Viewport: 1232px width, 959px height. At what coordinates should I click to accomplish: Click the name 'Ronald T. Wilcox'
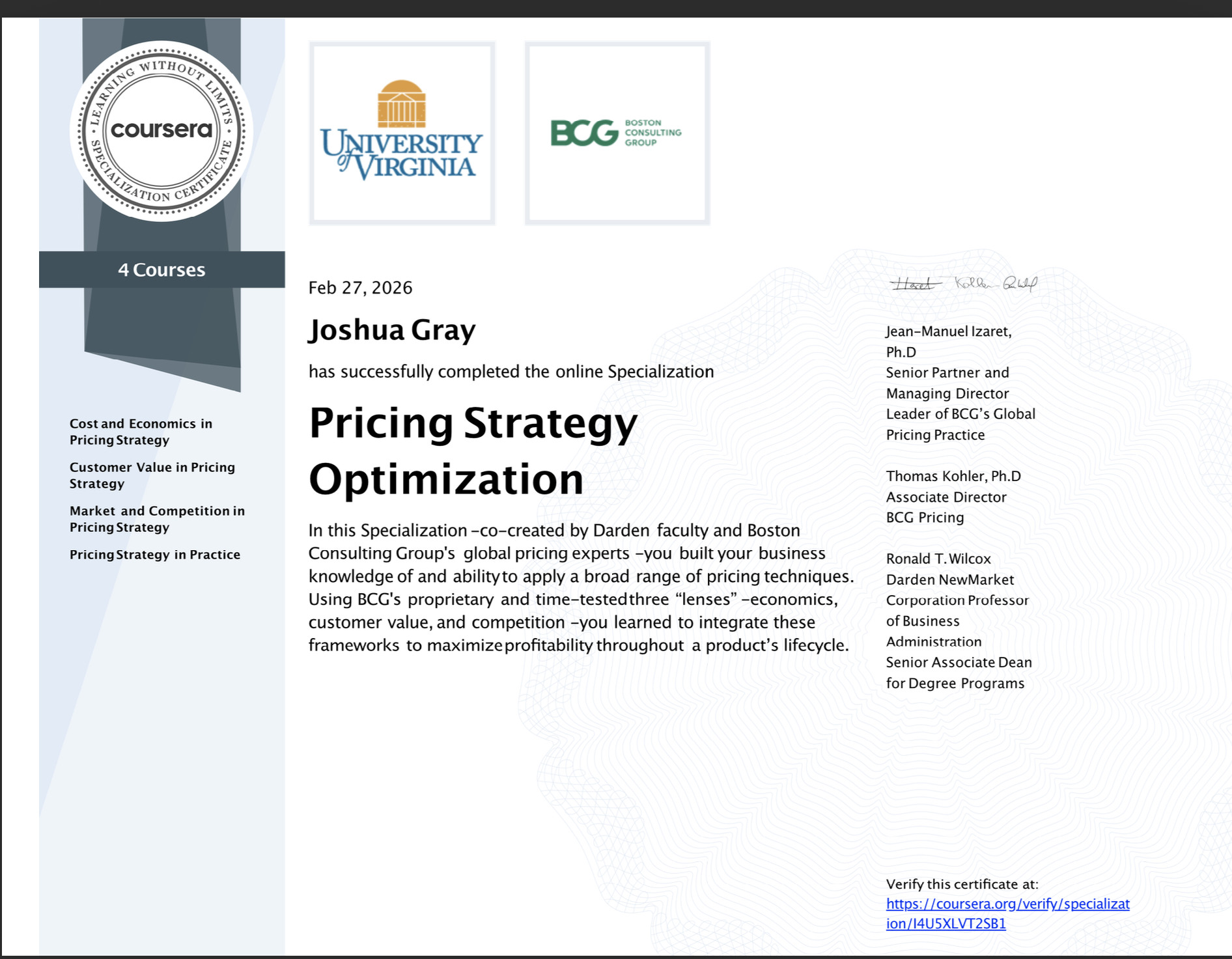(x=938, y=559)
